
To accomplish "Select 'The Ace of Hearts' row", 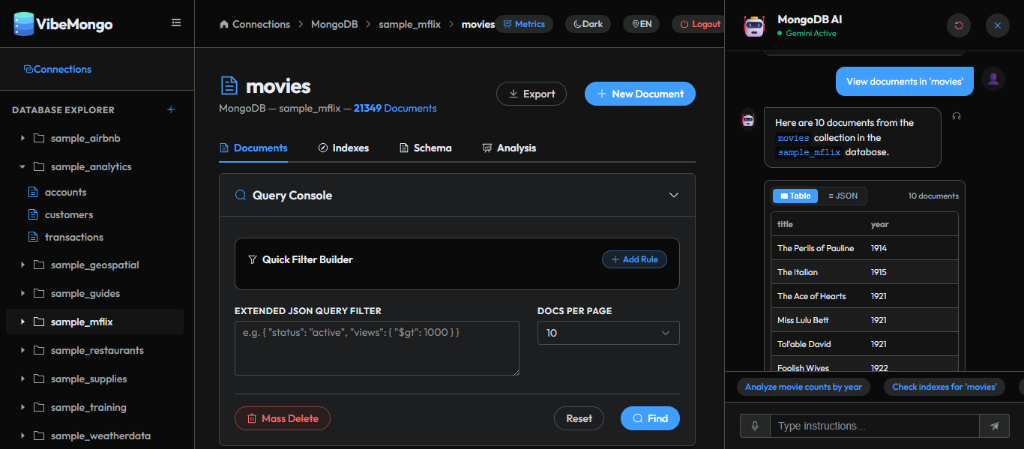I will point(864,296).
